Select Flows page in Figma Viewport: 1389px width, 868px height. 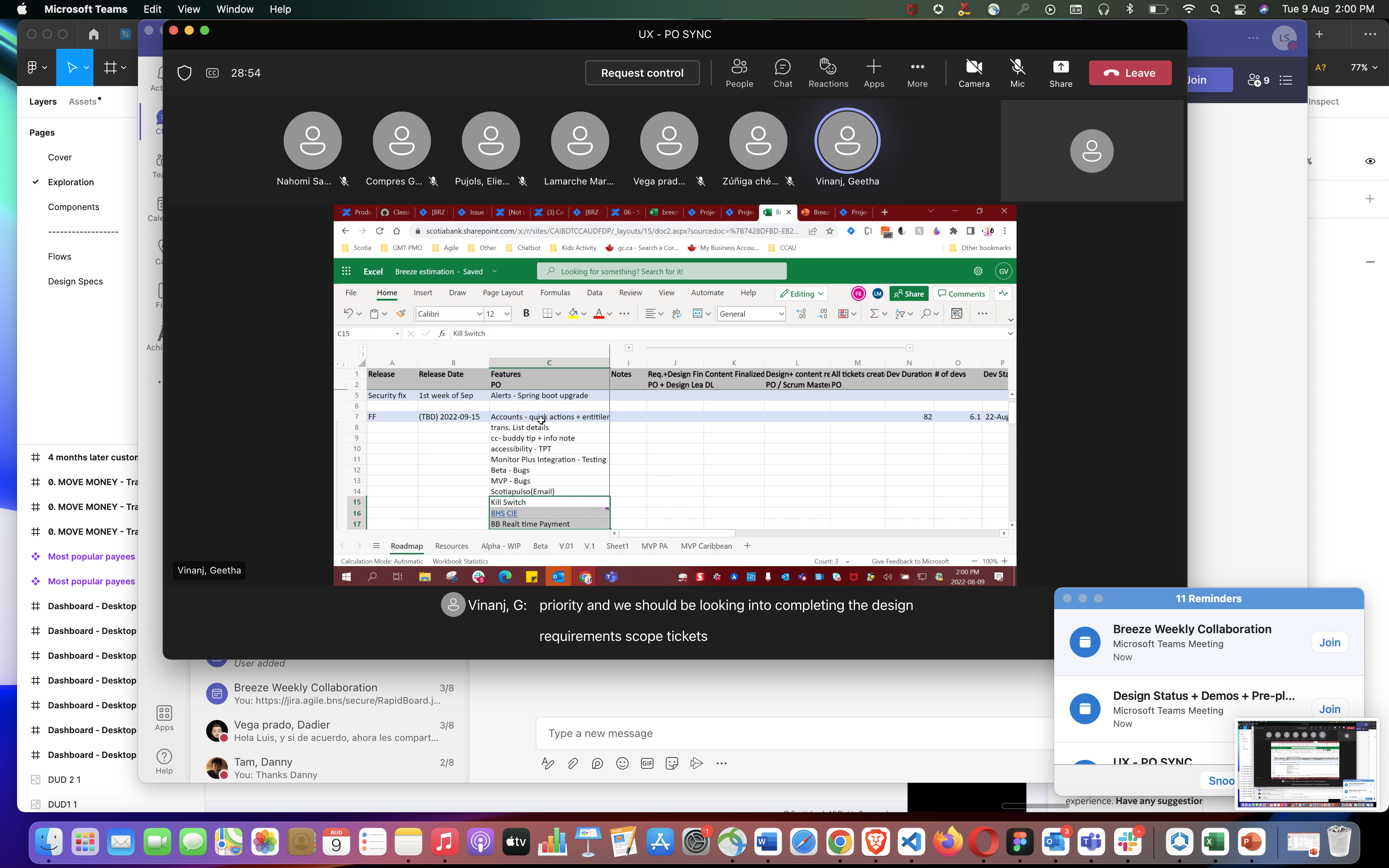60,257
